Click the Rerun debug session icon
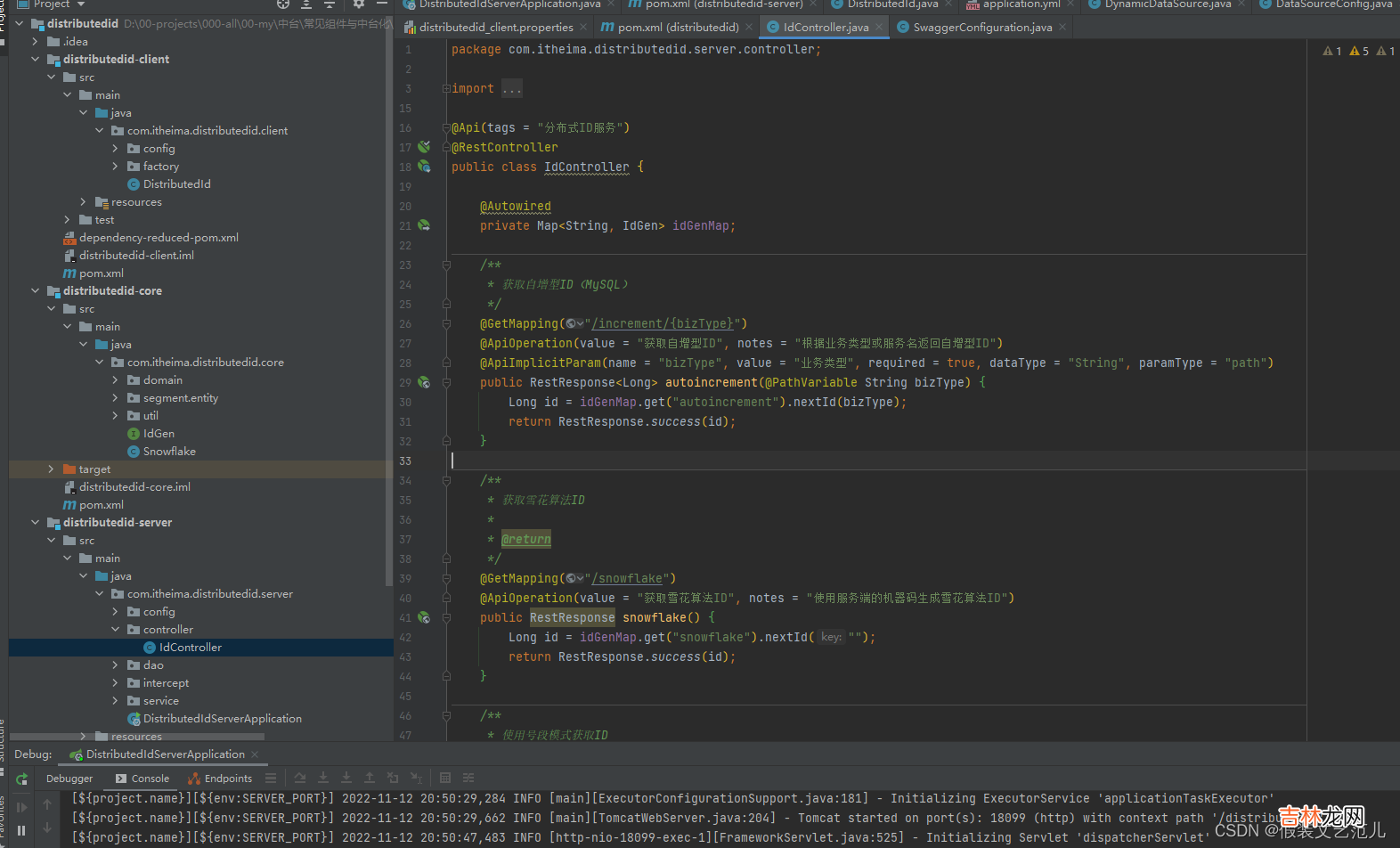The height and width of the screenshot is (848, 1400). point(21,779)
